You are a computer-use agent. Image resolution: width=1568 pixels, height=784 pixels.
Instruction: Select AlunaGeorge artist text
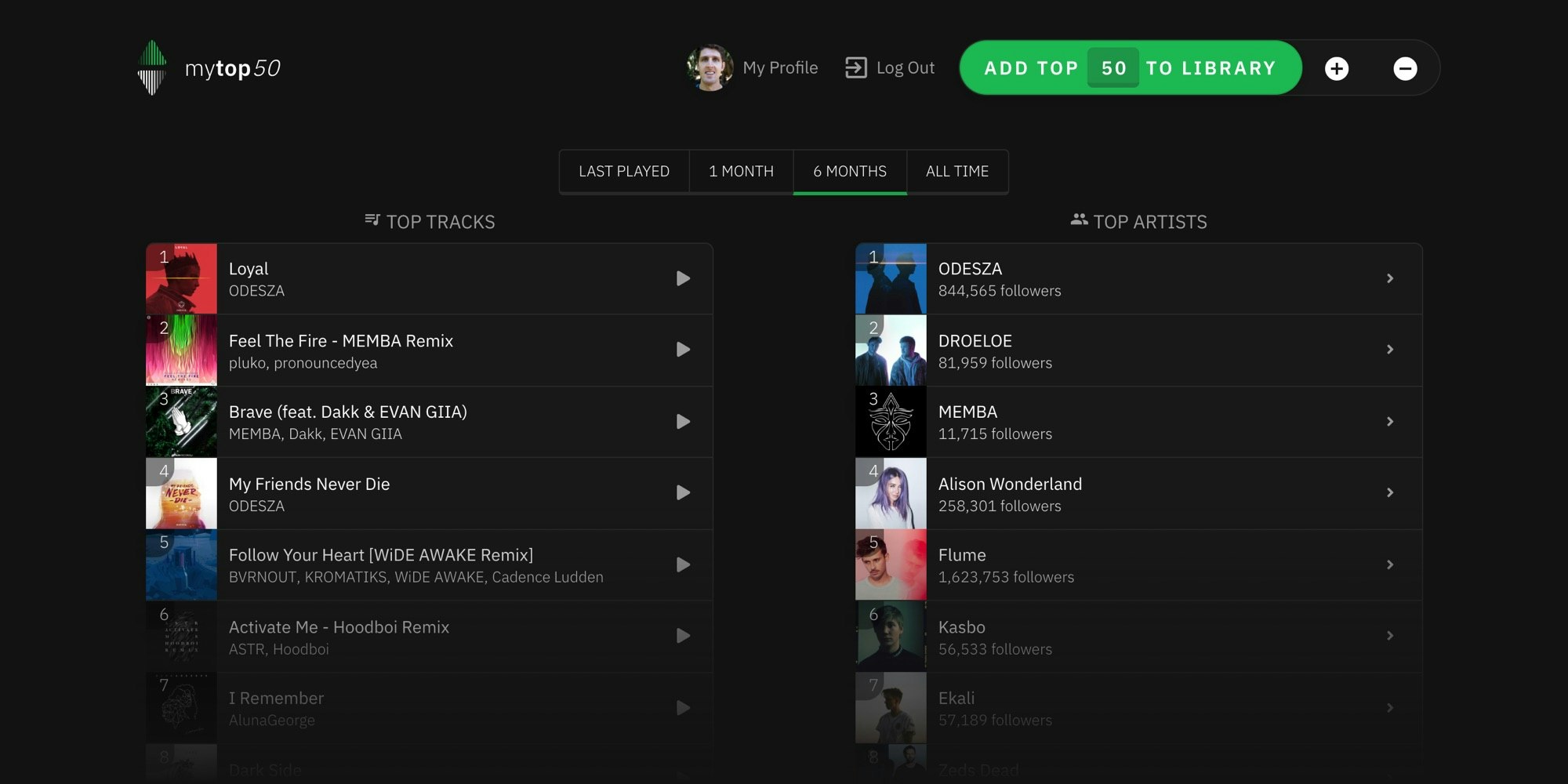(x=271, y=720)
